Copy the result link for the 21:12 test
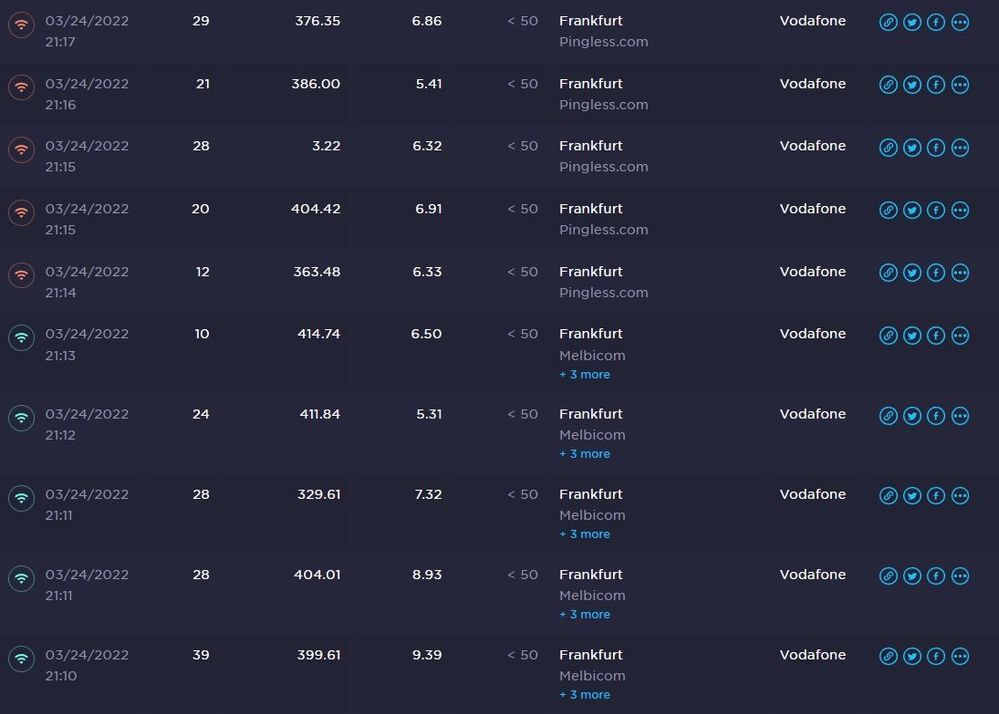The width and height of the screenshot is (999, 714). [888, 416]
